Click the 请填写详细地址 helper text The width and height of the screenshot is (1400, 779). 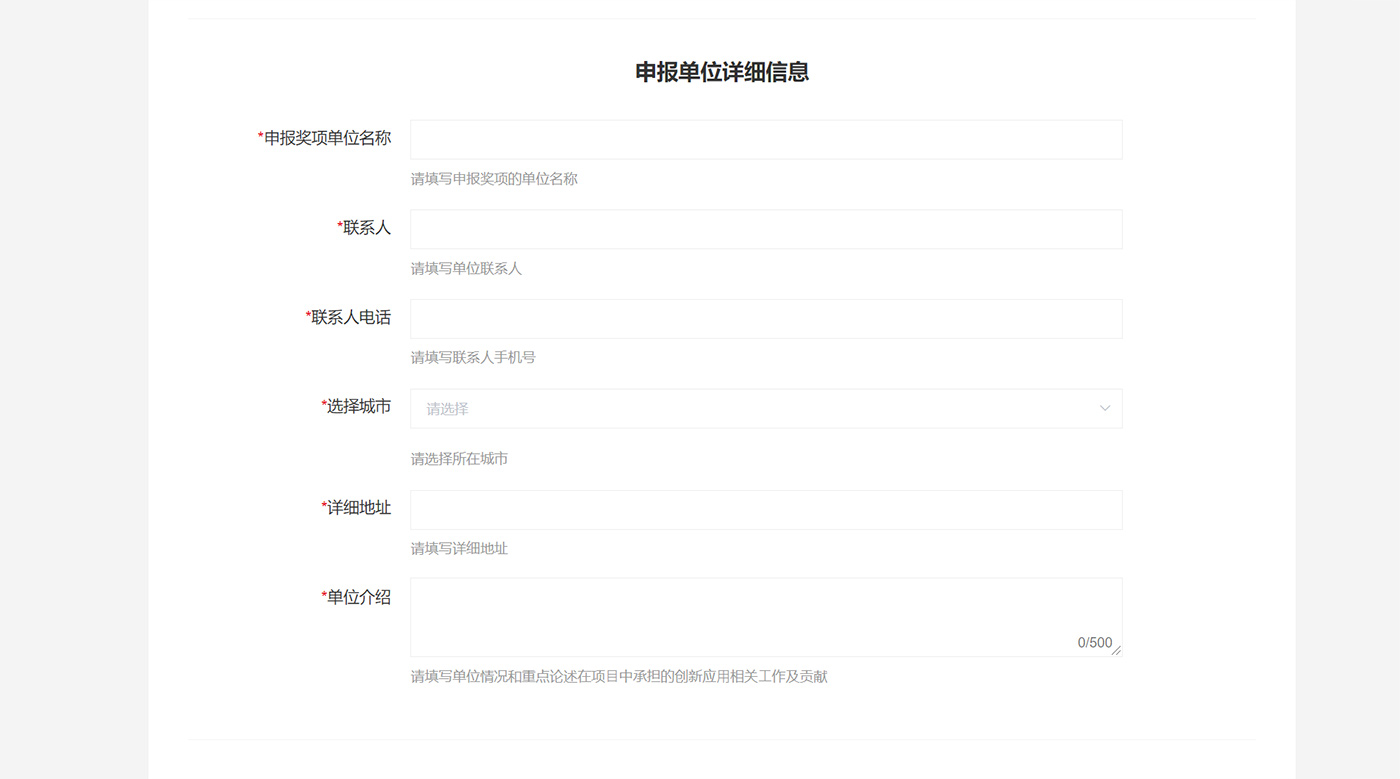(x=459, y=549)
